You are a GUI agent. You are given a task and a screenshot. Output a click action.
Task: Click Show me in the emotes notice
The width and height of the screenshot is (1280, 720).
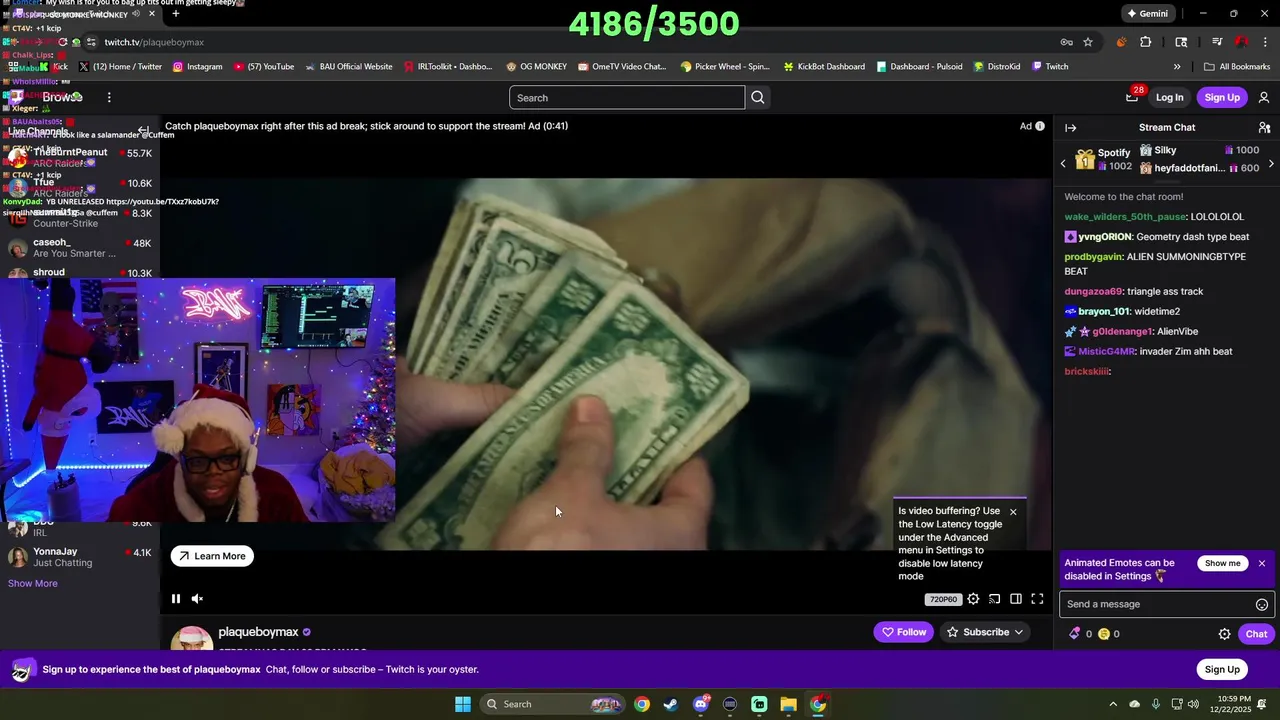(1223, 563)
